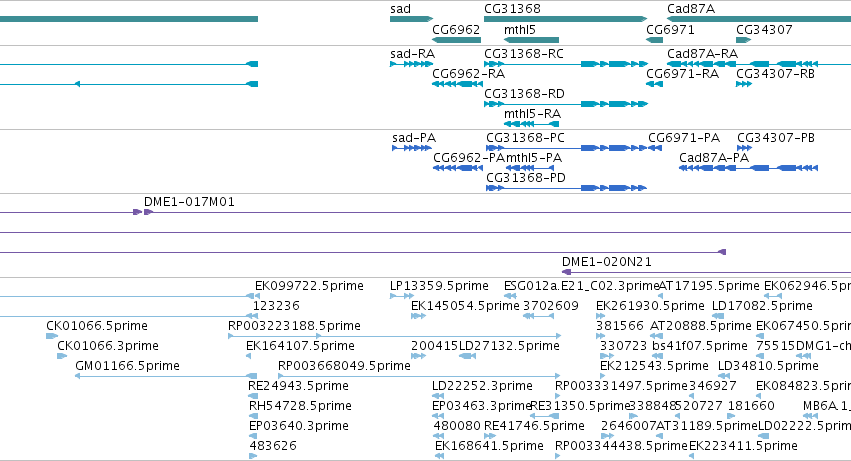Click the CG6962 gene label
The width and height of the screenshot is (851, 461).
[x=456, y=30]
